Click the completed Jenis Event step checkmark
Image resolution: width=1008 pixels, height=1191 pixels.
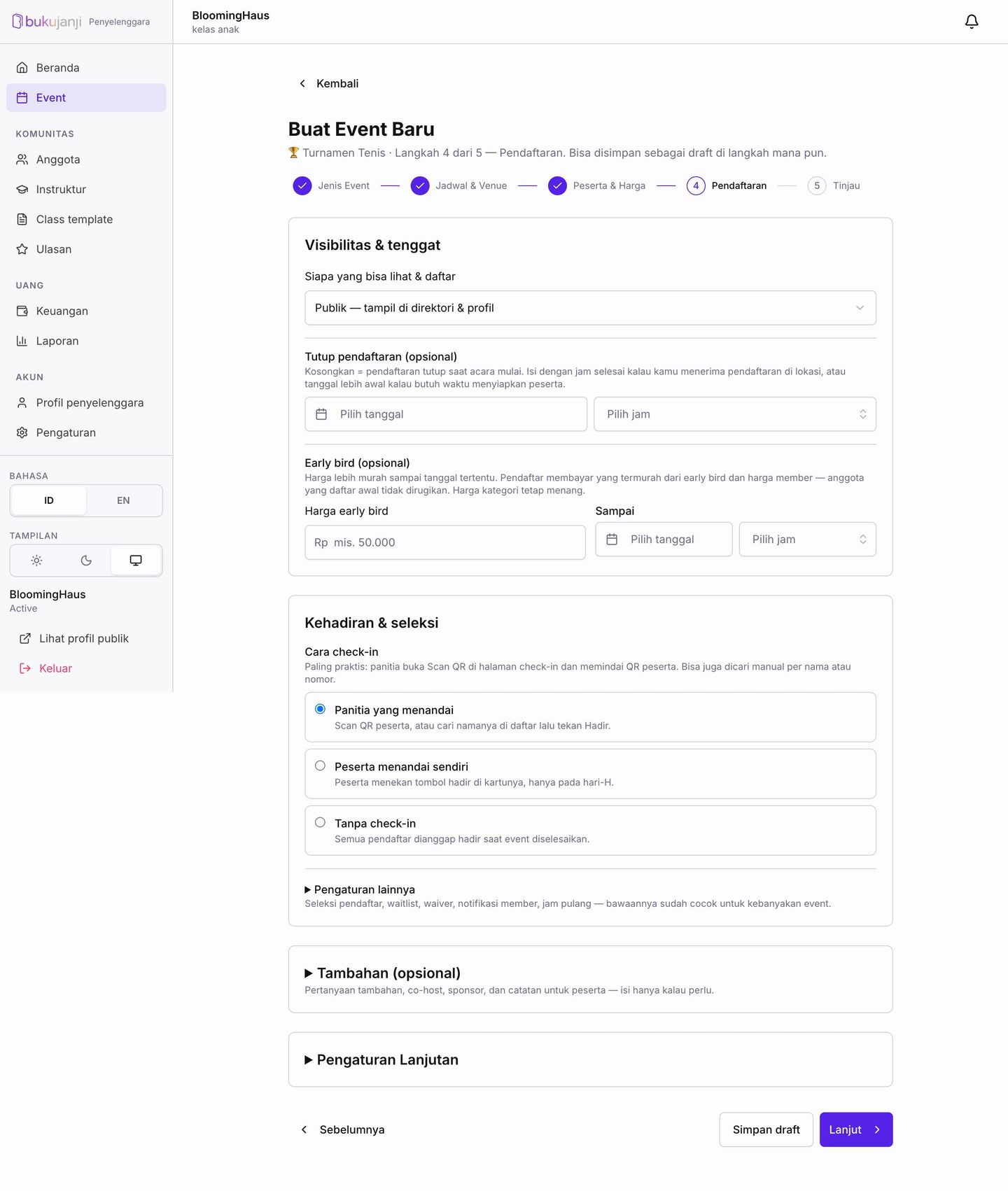point(302,185)
